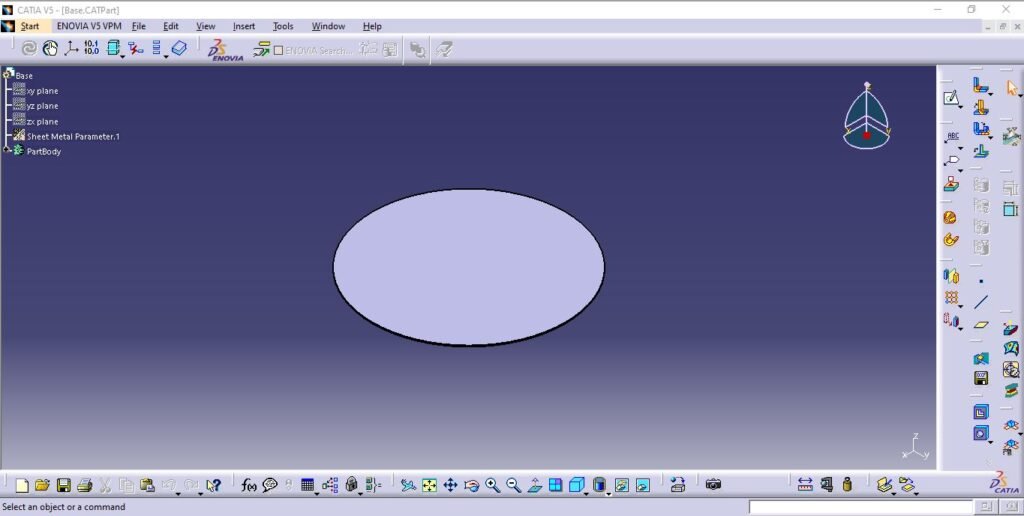This screenshot has height=516, width=1024.
Task: Click the Measure 10.1 dimension icon
Action: 91,48
